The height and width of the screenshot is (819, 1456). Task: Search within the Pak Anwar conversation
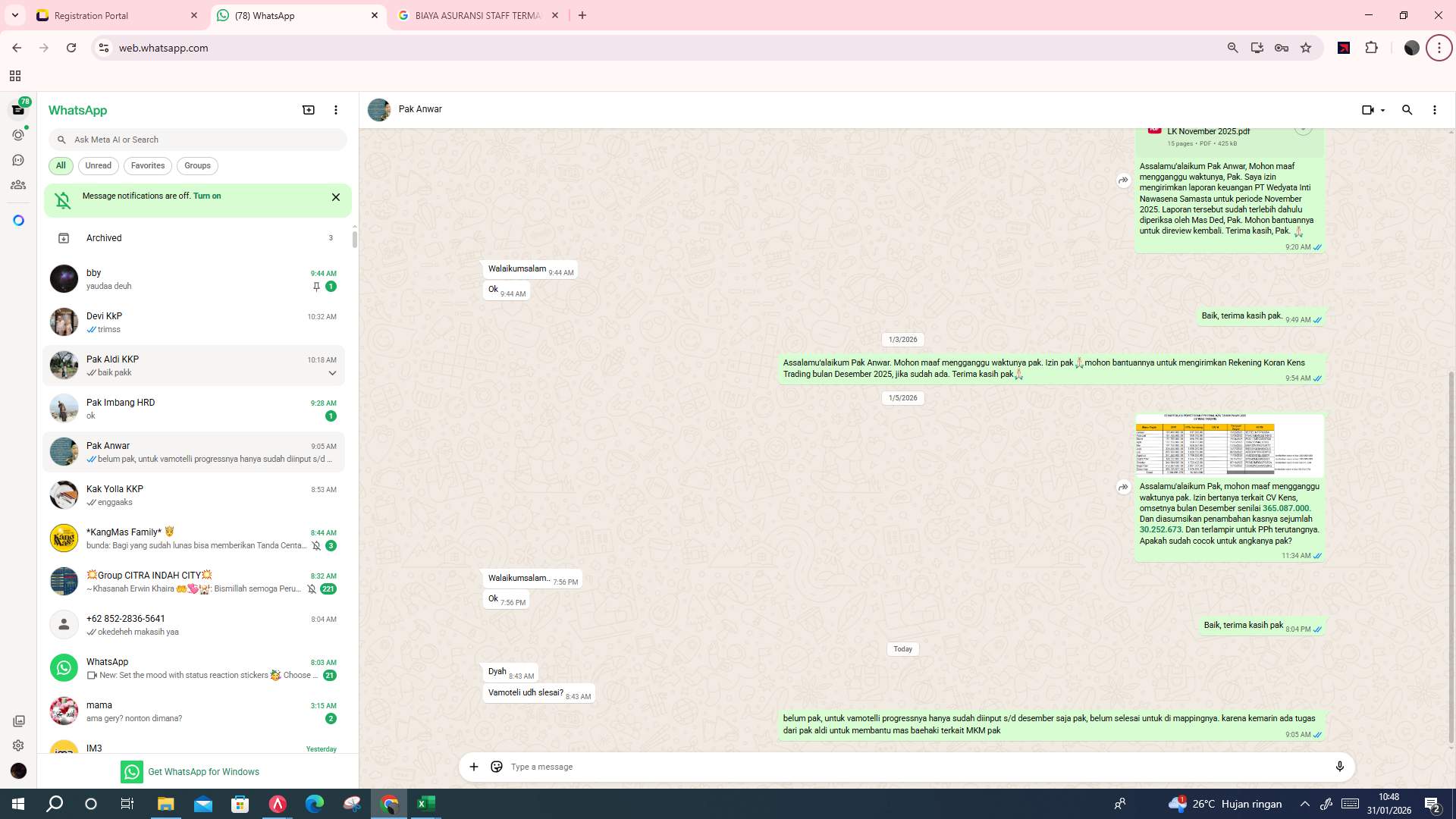point(1407,109)
